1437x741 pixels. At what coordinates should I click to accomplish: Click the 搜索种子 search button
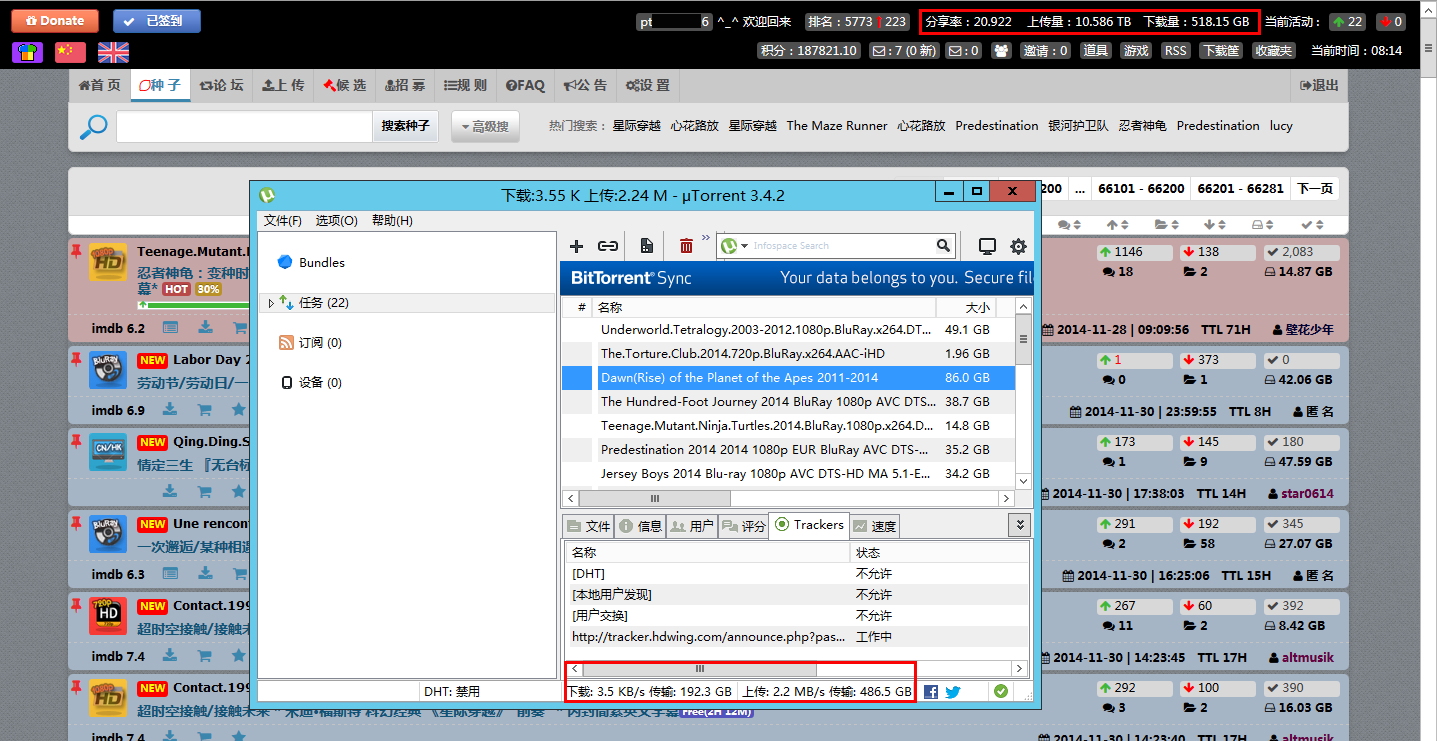405,126
